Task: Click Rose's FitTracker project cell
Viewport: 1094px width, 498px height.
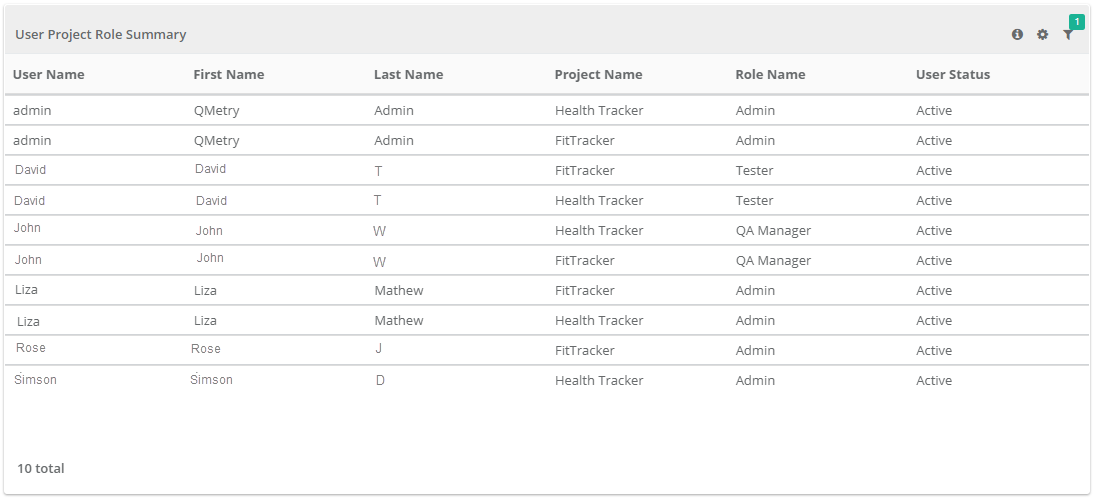Action: pos(585,350)
